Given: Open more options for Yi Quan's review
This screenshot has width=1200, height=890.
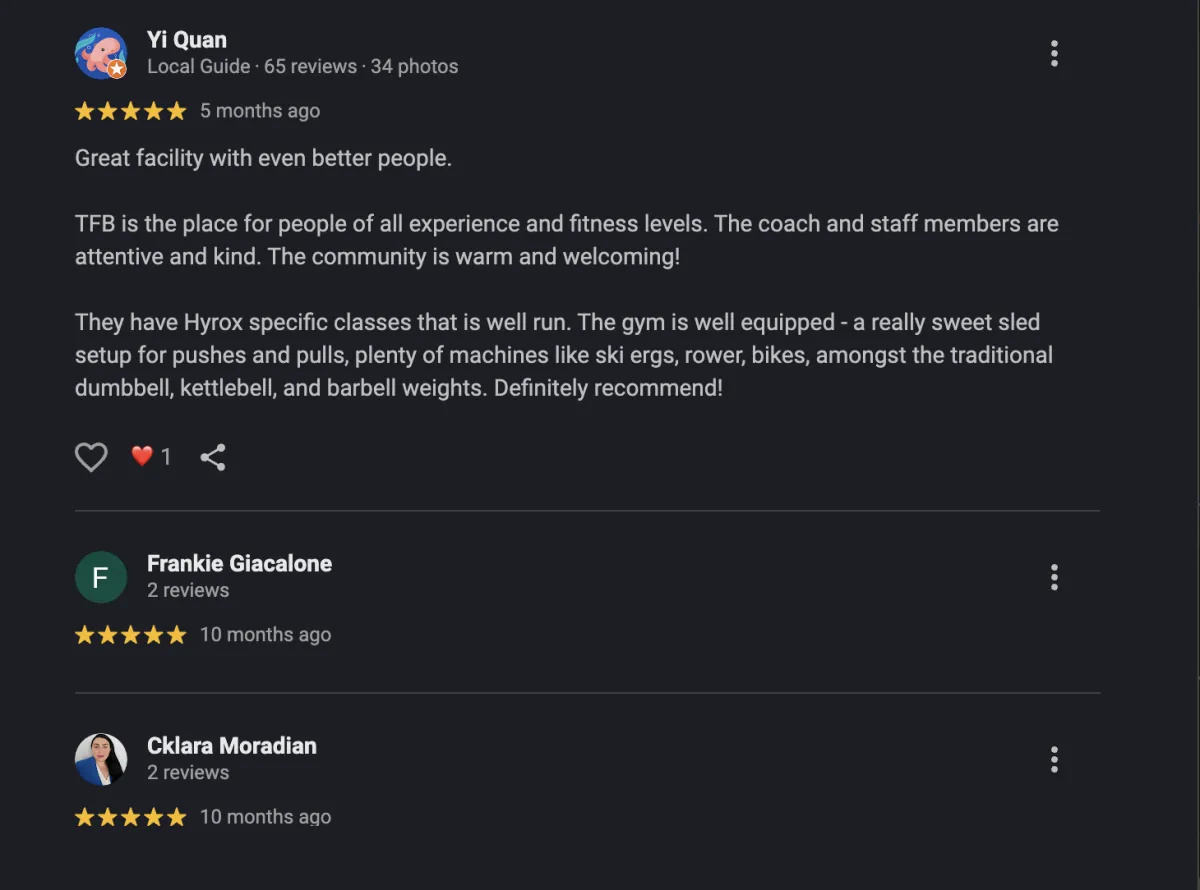Looking at the screenshot, I should (1054, 54).
